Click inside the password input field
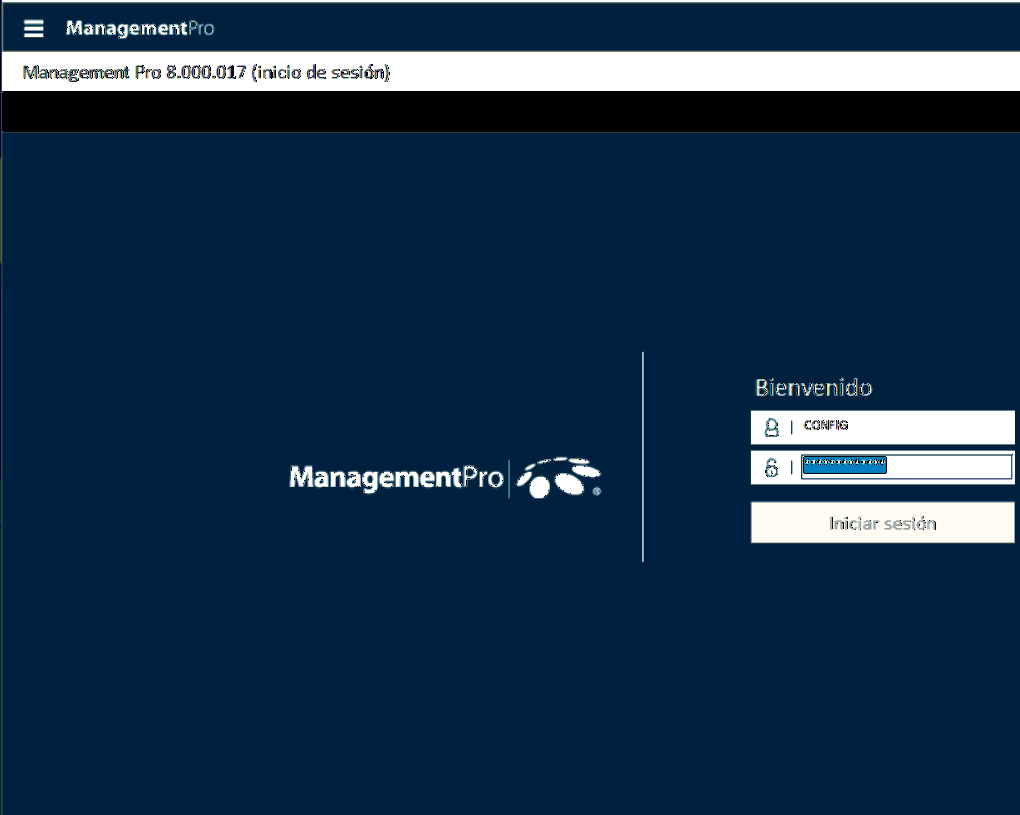 948,467
